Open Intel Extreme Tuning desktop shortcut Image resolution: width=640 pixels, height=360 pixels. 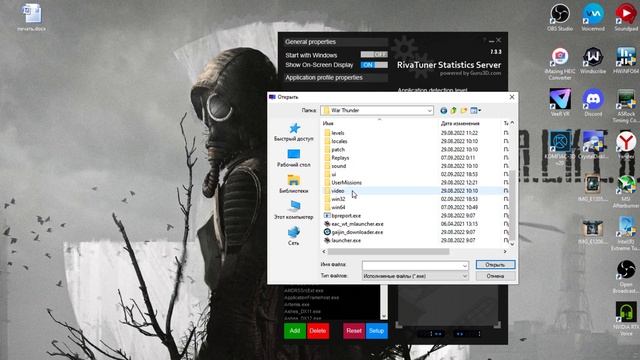click(626, 233)
